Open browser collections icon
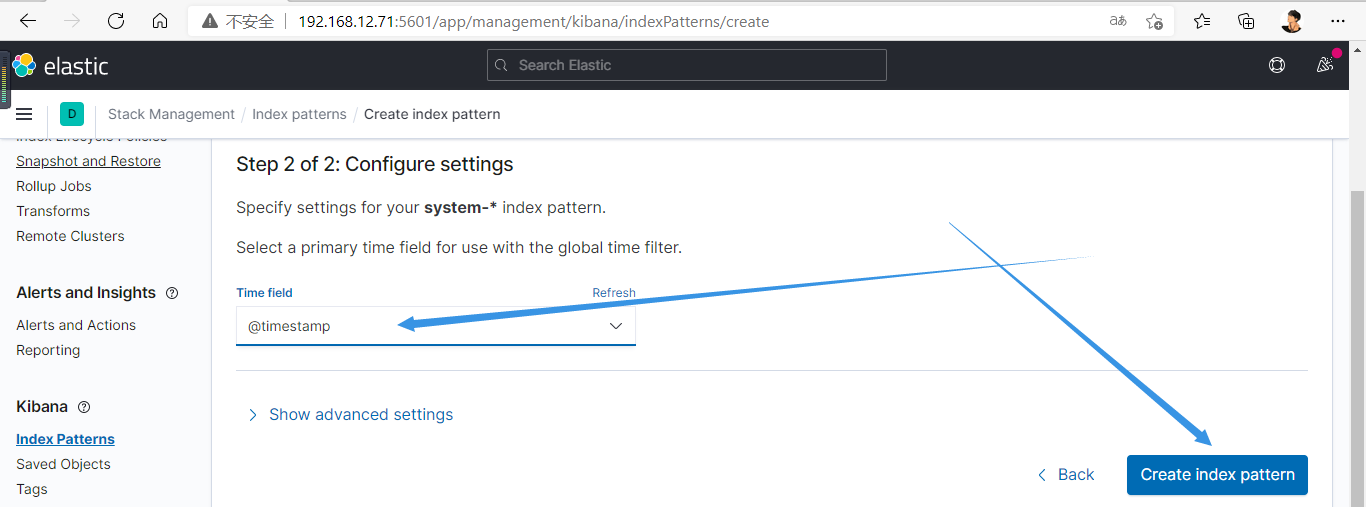 pyautogui.click(x=1246, y=21)
